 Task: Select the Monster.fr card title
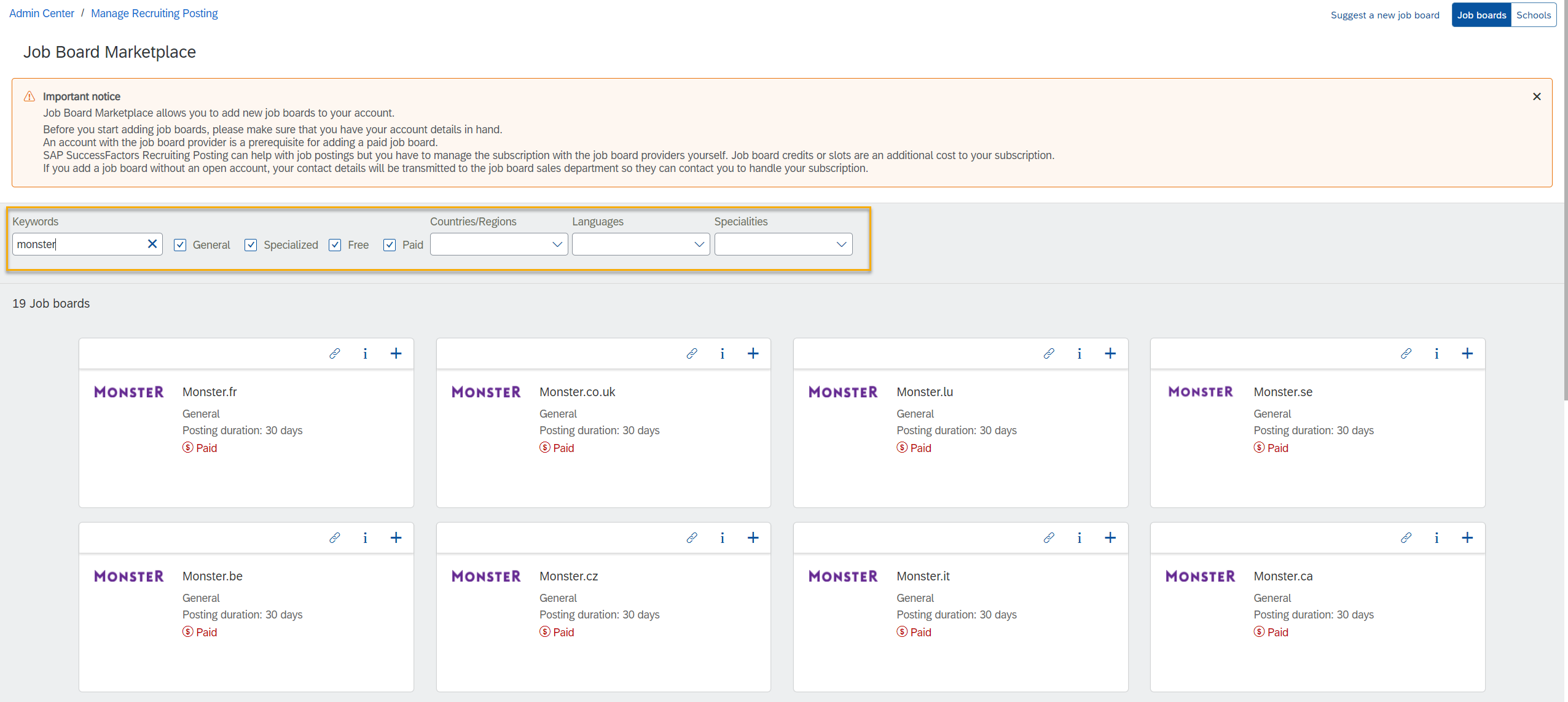coord(210,392)
